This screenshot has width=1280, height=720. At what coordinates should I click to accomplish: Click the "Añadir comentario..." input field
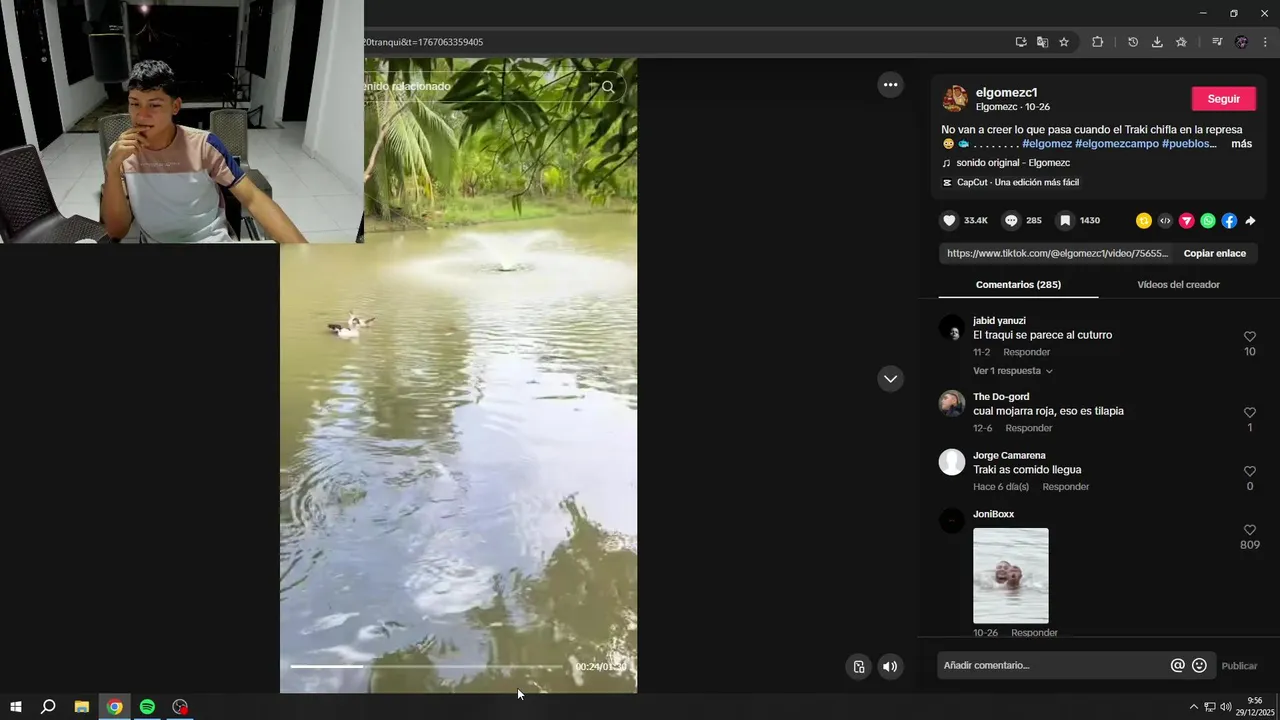(1050, 666)
